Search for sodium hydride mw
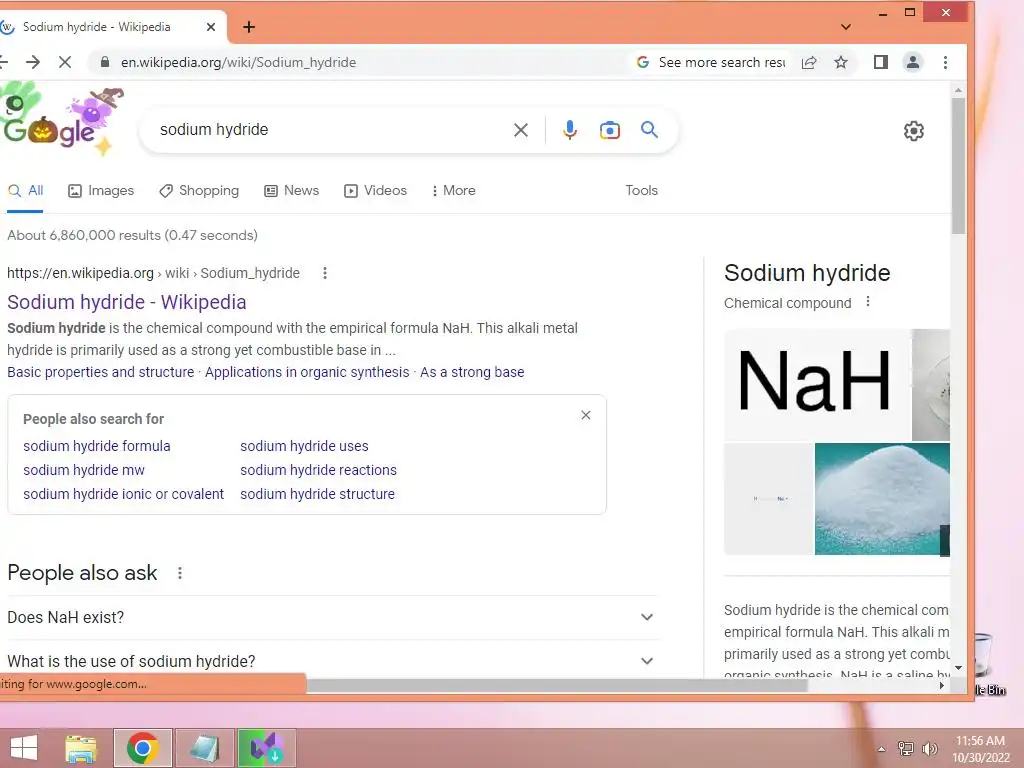The width and height of the screenshot is (1024, 768). point(84,470)
